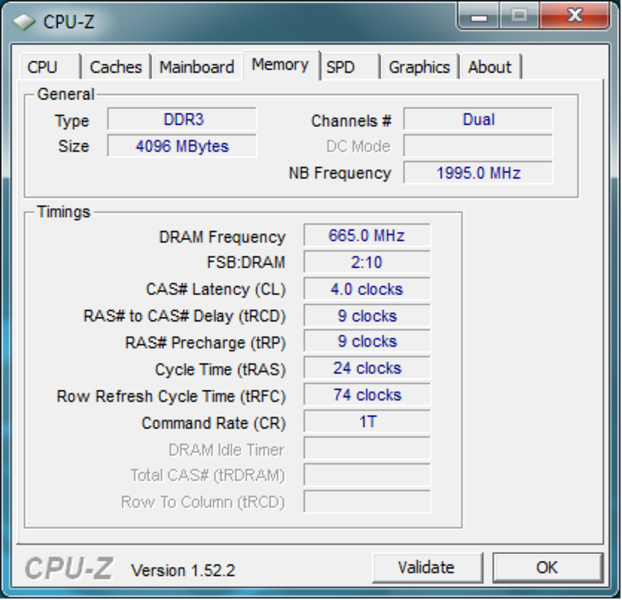Image resolution: width=622 pixels, height=600 pixels.
Task: Open the Caches tab
Action: point(115,67)
